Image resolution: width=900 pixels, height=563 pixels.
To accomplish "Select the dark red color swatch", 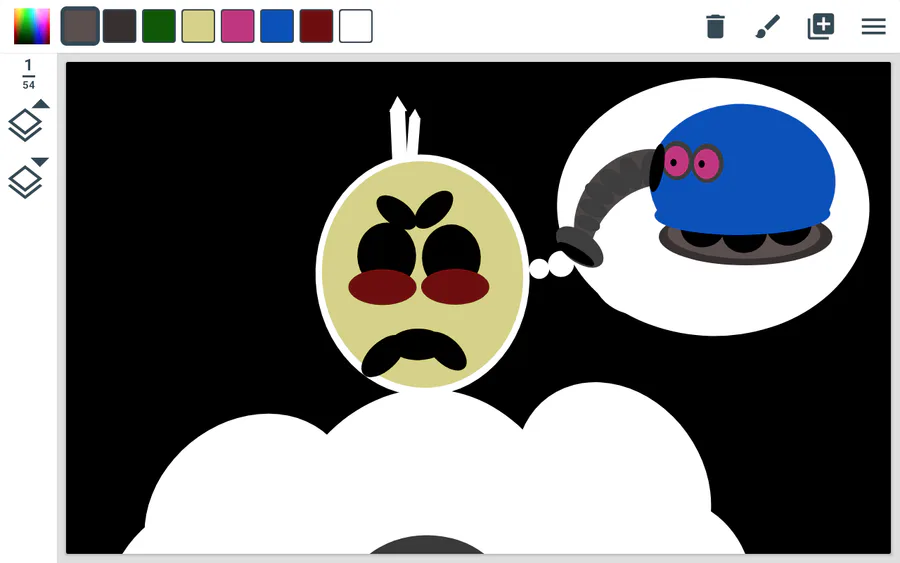I will (x=316, y=26).
